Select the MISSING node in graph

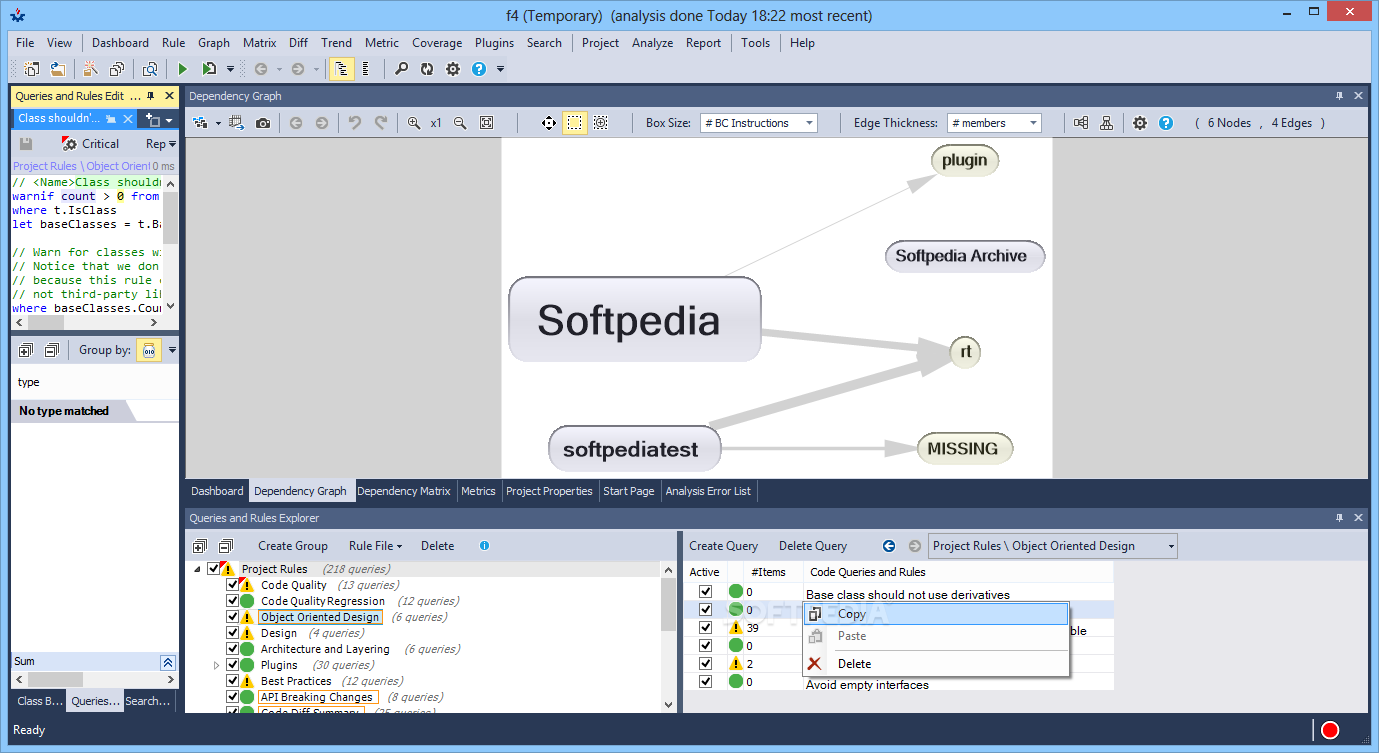click(964, 448)
